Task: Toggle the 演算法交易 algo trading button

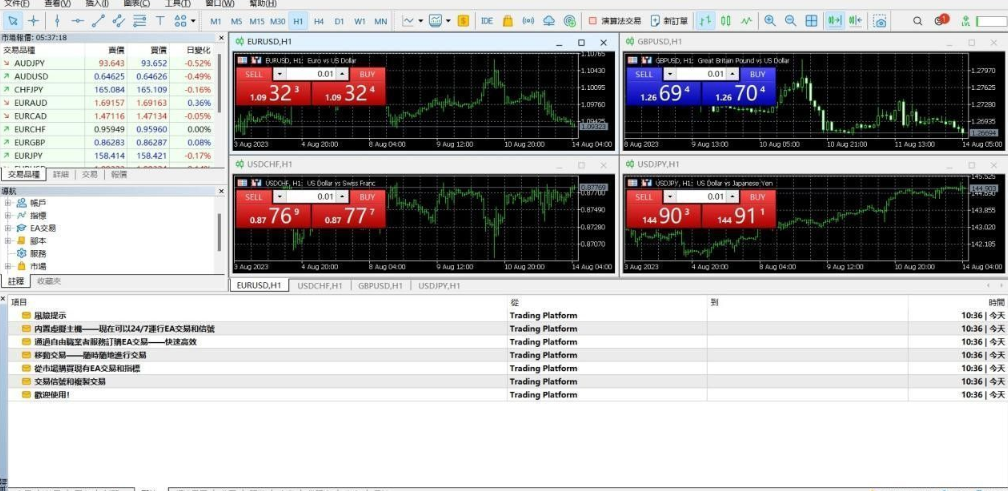Action: pyautogui.click(x=614, y=20)
